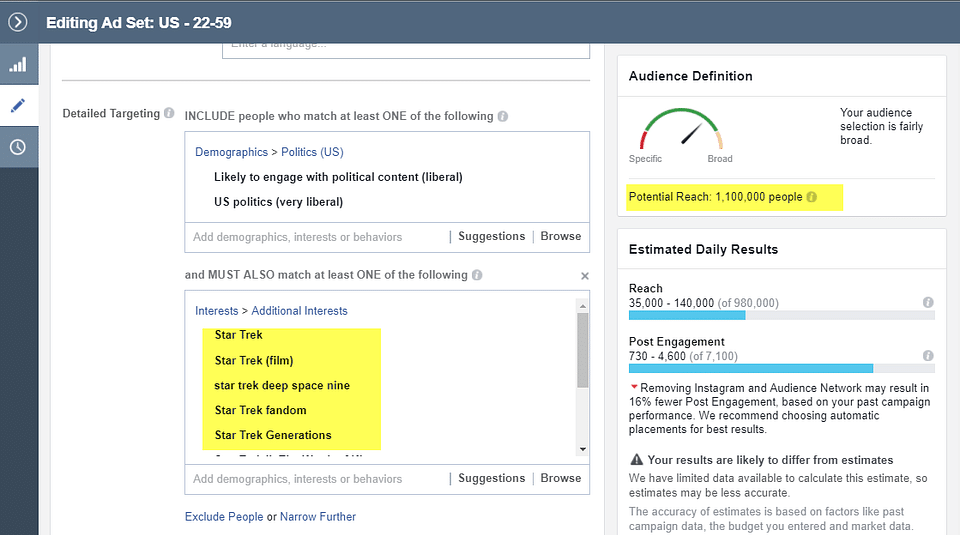Click the Post Engagement progress bar
The height and width of the screenshot is (535, 960).
[782, 369]
